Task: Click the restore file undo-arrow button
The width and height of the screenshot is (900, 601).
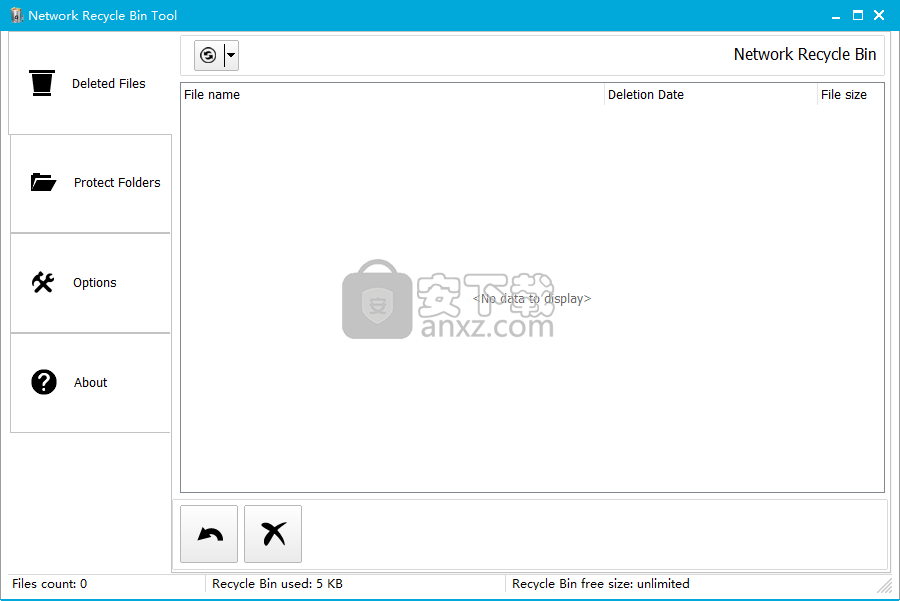Action: pyautogui.click(x=209, y=534)
